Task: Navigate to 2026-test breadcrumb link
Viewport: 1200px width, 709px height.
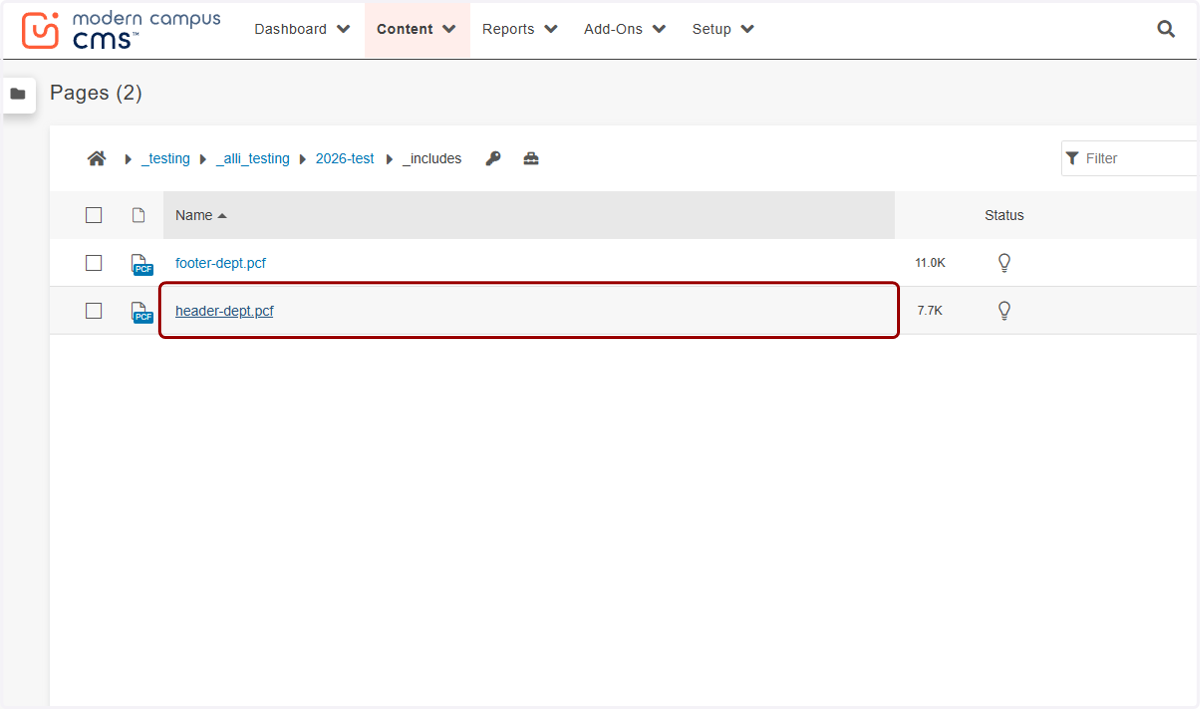Action: tap(345, 158)
